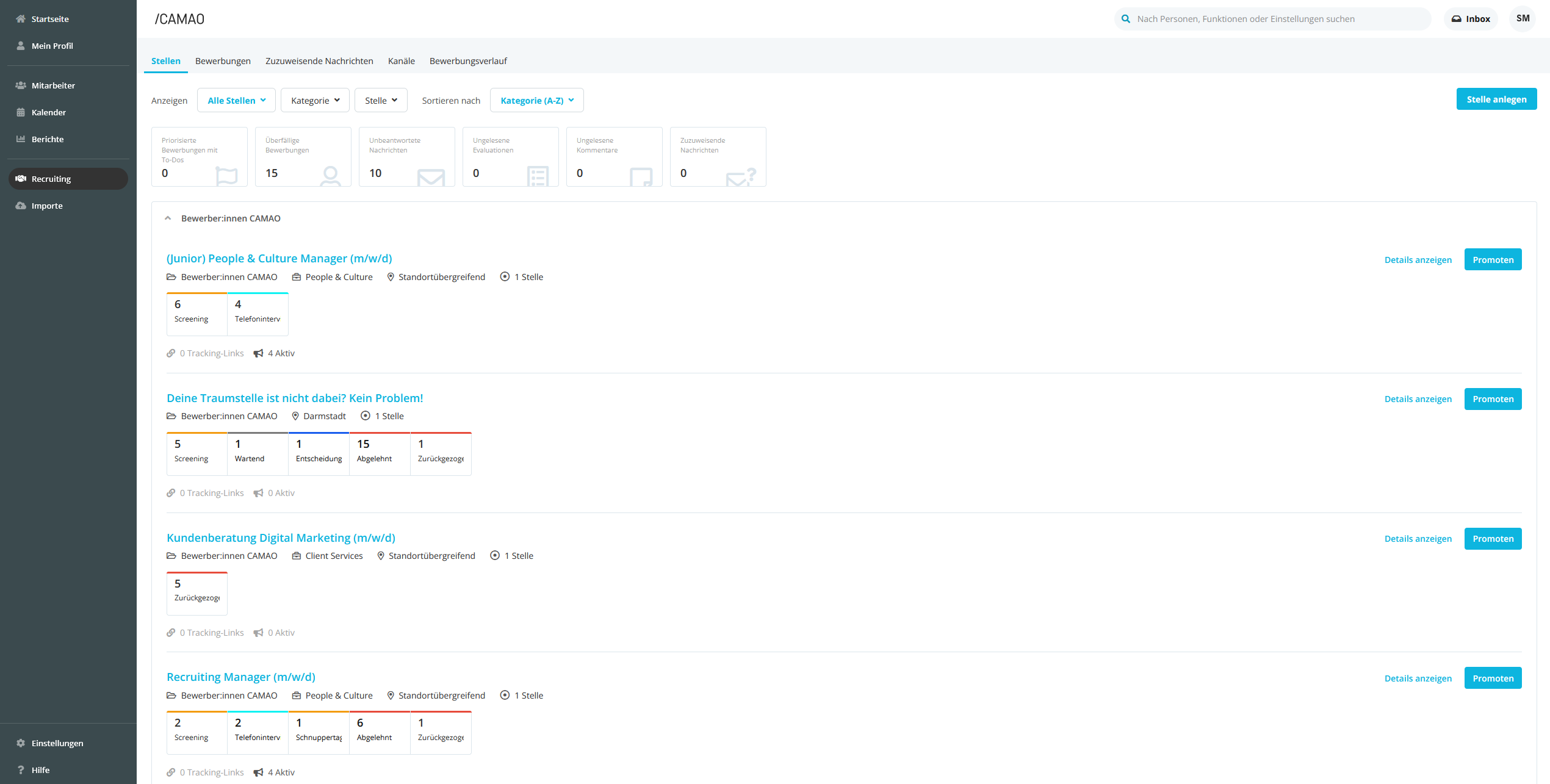Open Deine Traumstelle ist nicht dabei job title
Image resolution: width=1550 pixels, height=784 pixels.
coord(295,398)
